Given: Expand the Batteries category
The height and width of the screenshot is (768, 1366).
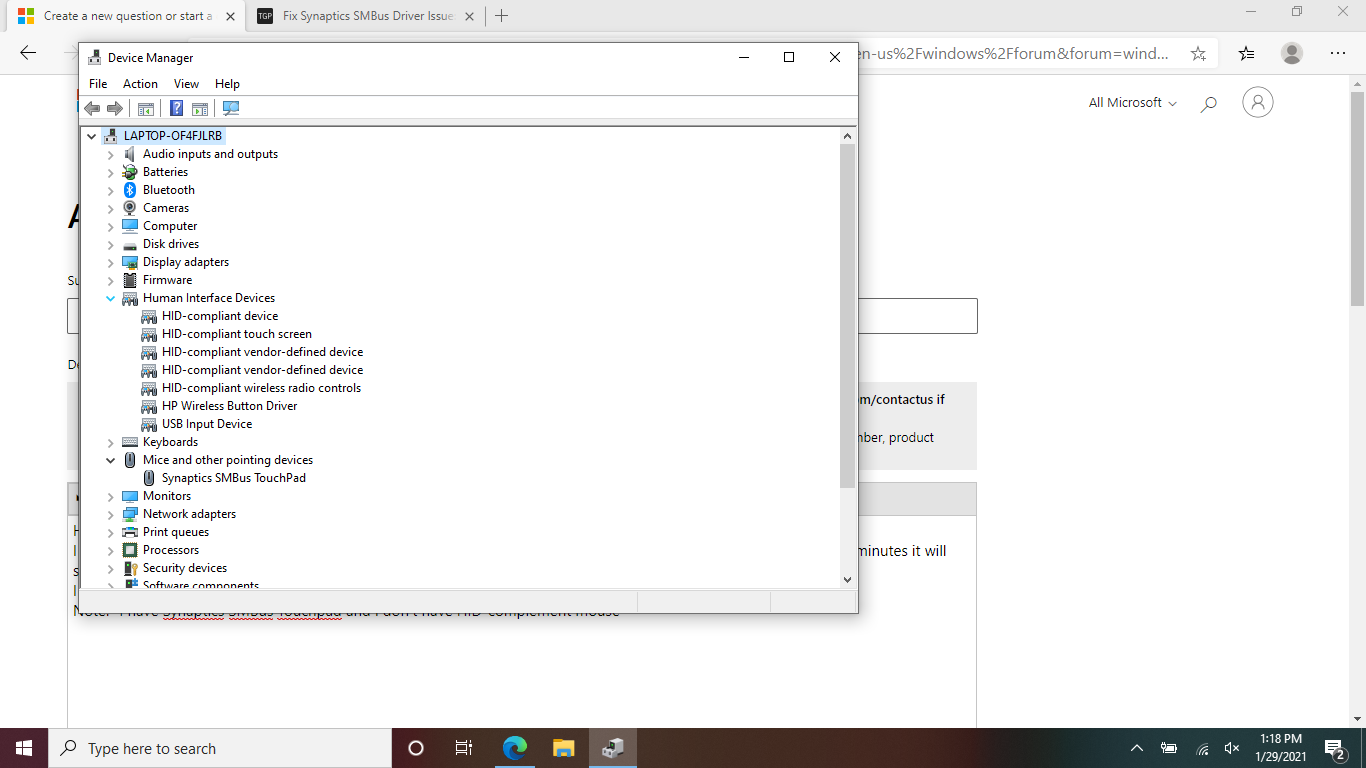Looking at the screenshot, I should pyautogui.click(x=111, y=172).
